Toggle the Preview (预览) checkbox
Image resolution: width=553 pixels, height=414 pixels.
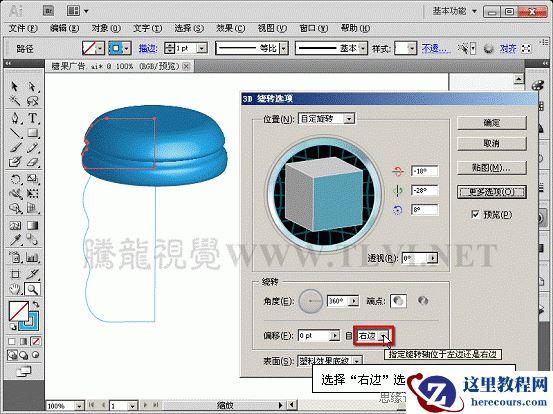(475, 214)
